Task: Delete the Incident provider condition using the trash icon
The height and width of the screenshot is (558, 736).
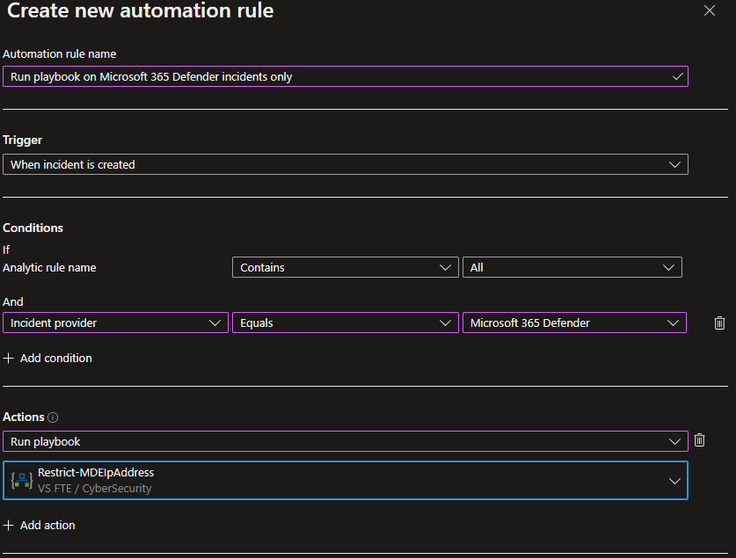Action: click(x=719, y=323)
